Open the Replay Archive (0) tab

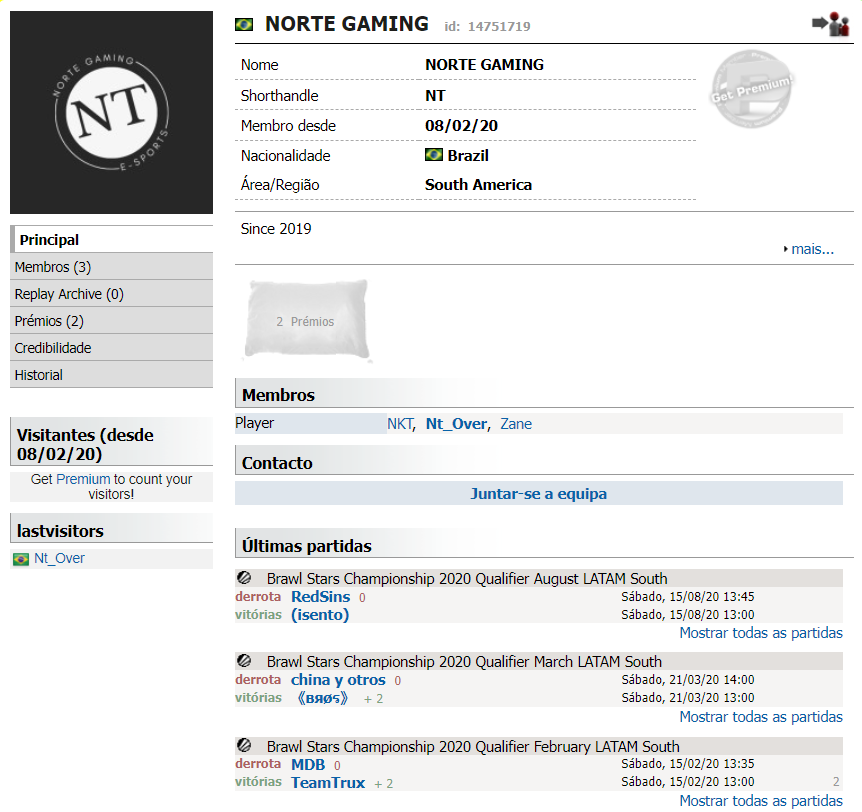tap(112, 294)
